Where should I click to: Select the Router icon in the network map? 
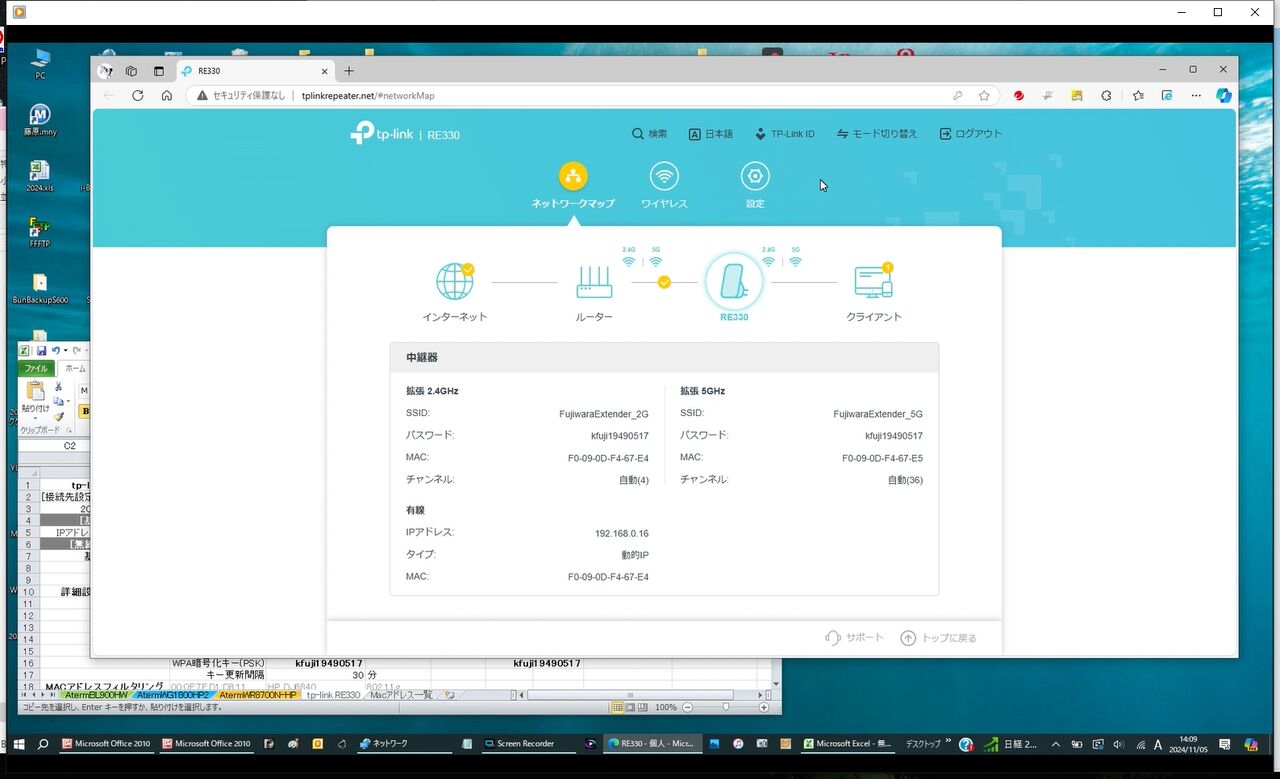594,282
